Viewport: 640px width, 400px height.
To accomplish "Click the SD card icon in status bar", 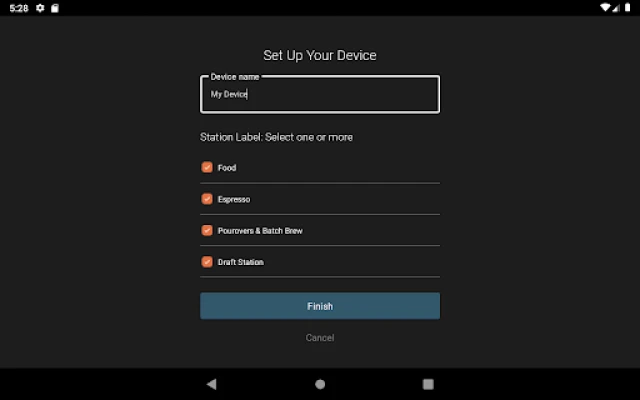I will click(55, 8).
